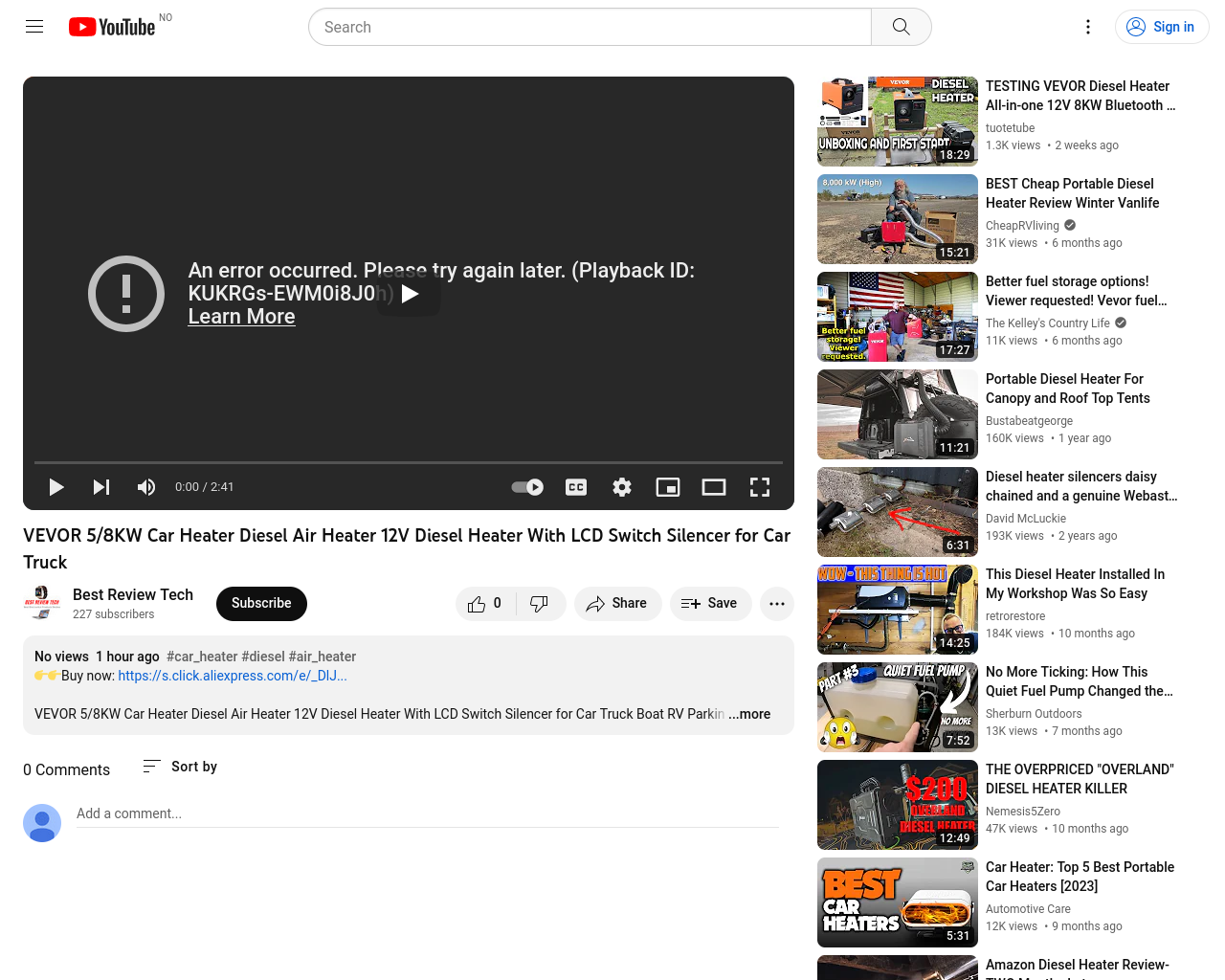Open Nemesis5Zero $200 thumbnail
The width and height of the screenshot is (1225, 980).
[898, 805]
